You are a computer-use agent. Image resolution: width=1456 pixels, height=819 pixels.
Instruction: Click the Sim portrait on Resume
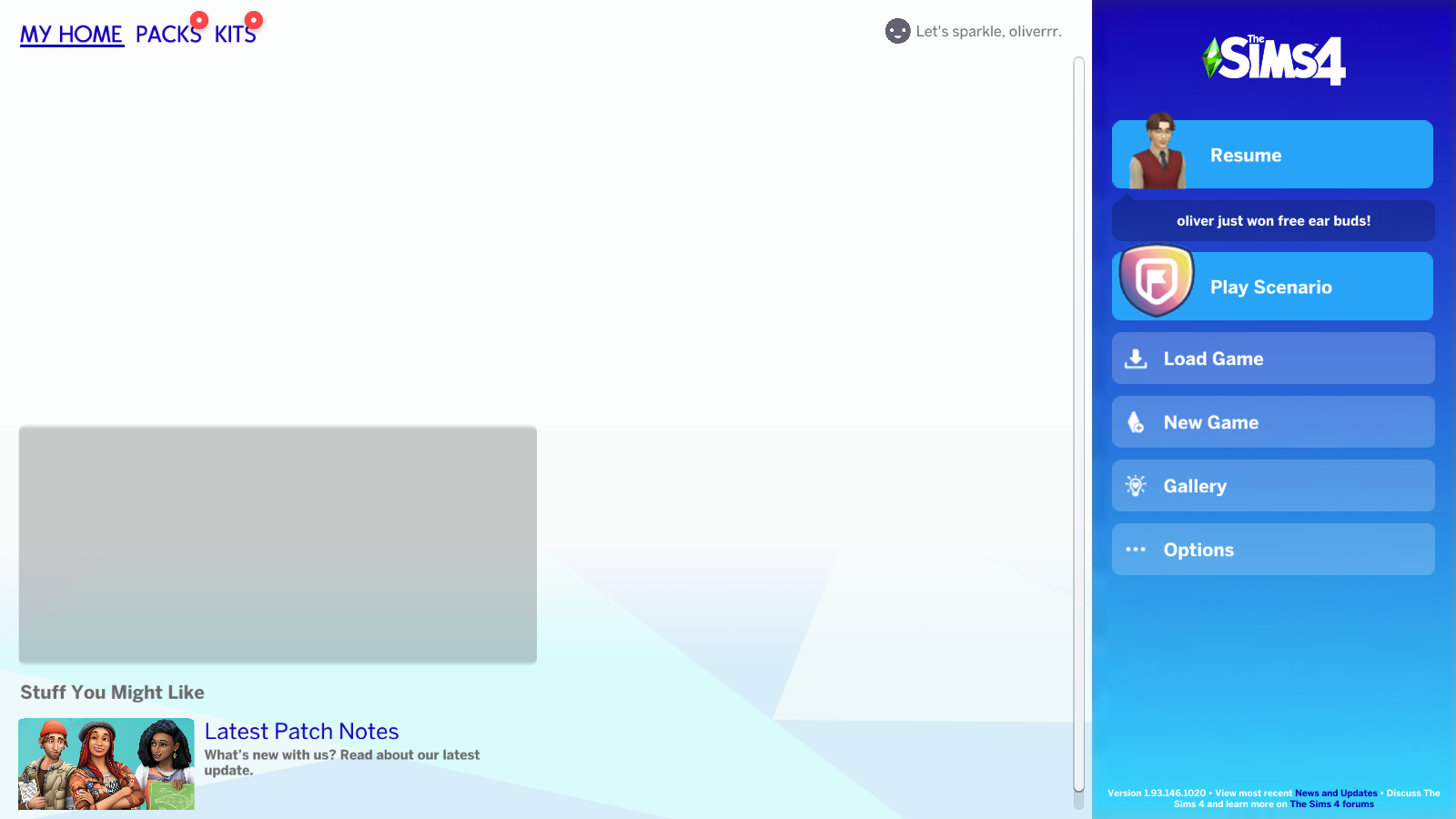[1158, 153]
